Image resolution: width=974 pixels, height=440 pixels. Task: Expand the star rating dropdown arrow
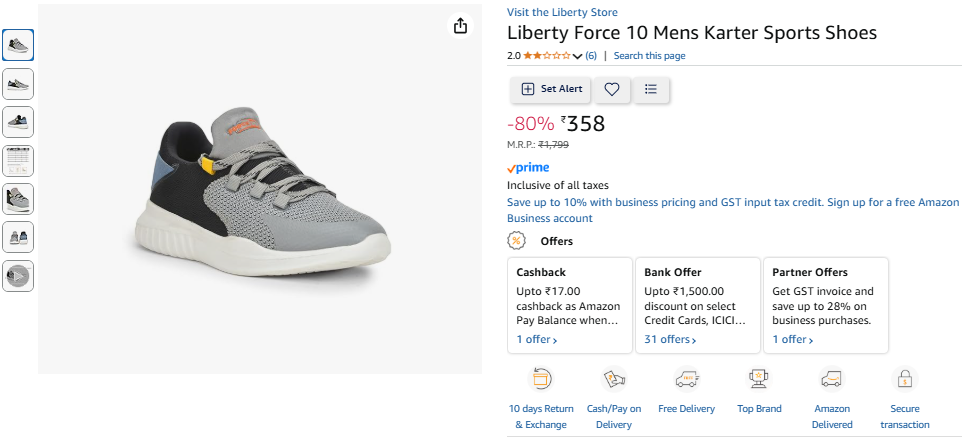point(577,56)
